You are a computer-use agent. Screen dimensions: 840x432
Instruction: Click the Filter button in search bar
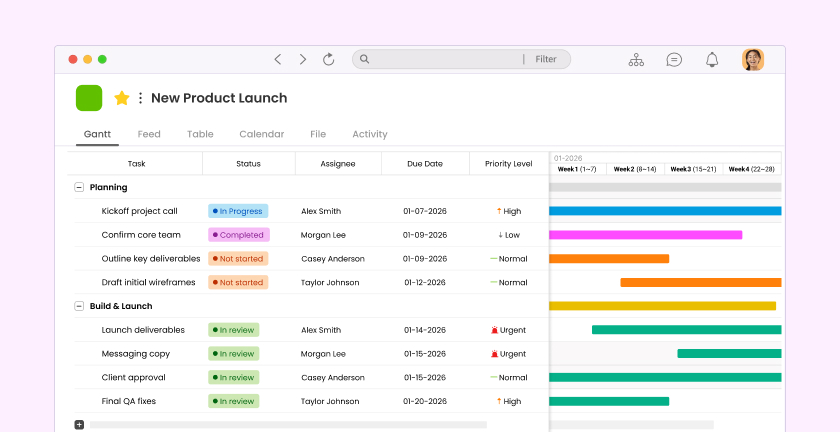546,59
